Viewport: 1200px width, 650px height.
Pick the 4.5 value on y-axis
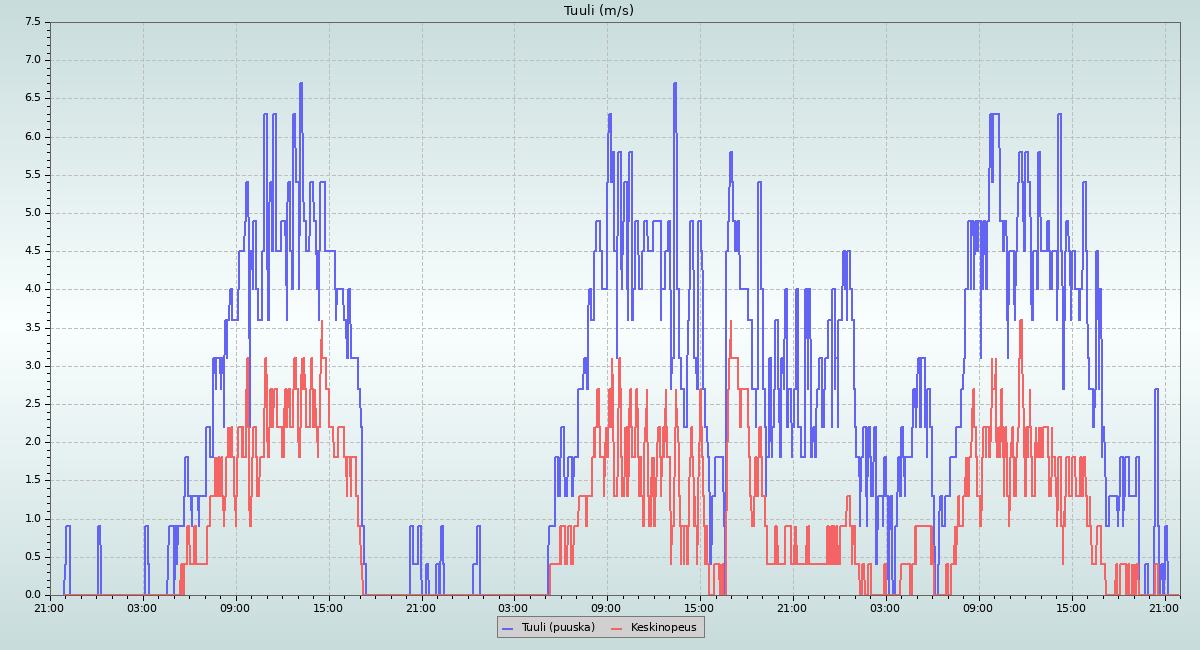(x=32, y=251)
